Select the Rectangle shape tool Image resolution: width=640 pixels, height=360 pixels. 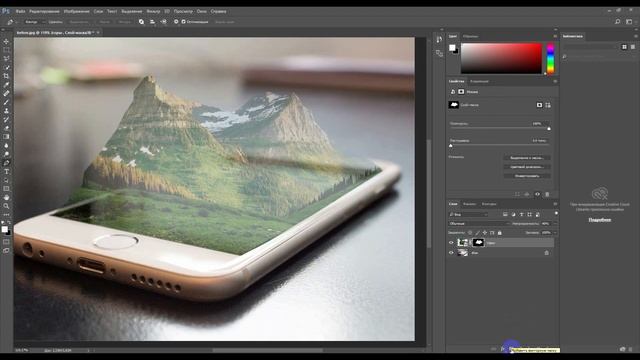6,189
